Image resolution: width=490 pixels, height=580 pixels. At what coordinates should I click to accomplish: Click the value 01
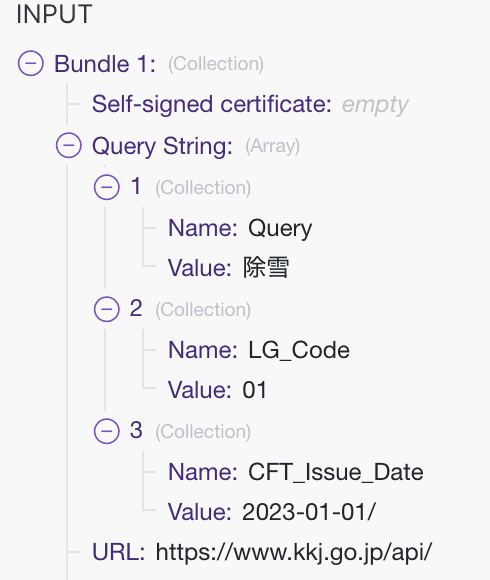[254, 390]
